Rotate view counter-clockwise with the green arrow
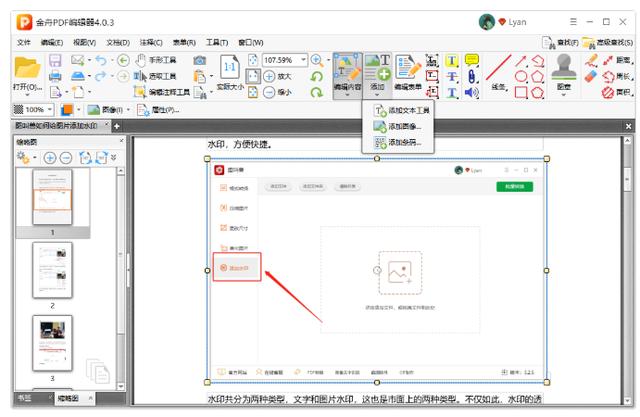 317,76
